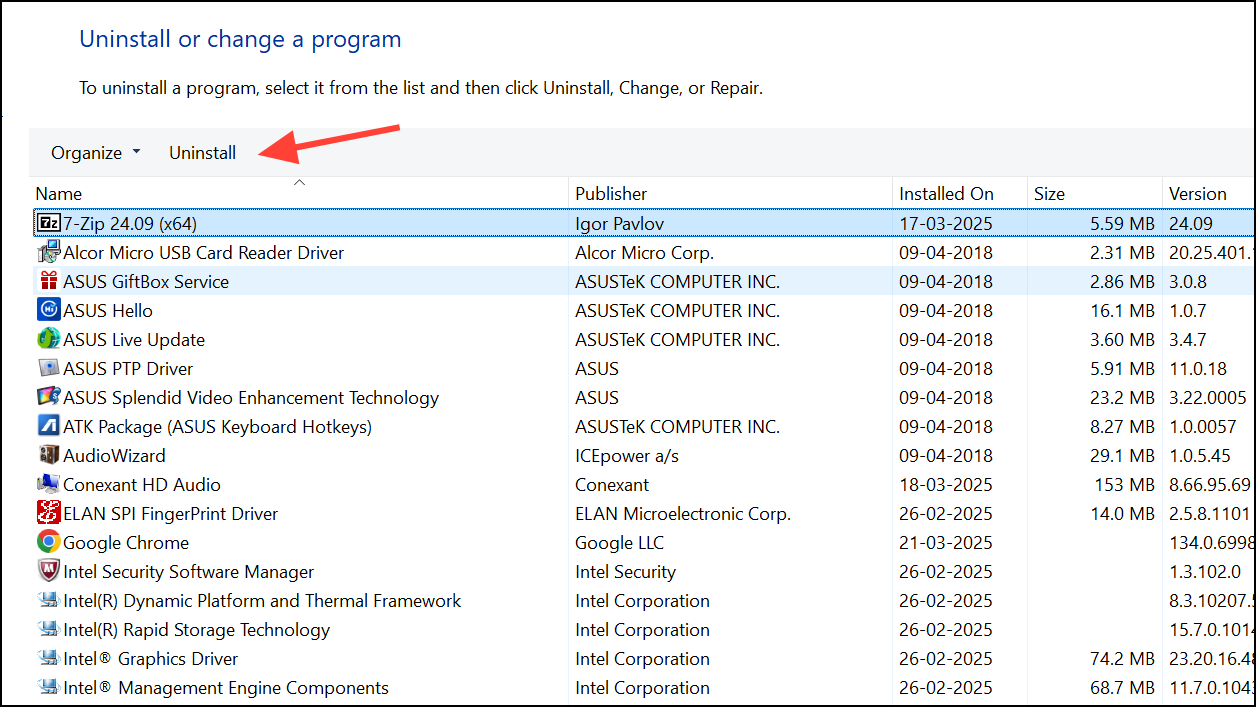Select Intel Security Software Manager
Image resolution: width=1256 pixels, height=707 pixels.
click(x=643, y=571)
